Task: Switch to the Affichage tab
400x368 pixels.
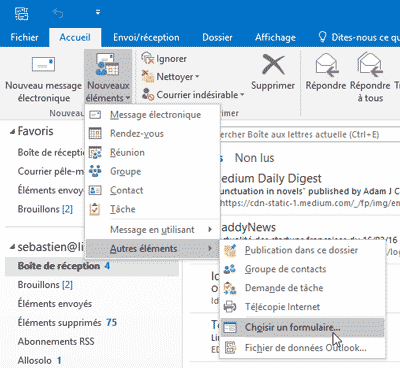Action: click(275, 37)
